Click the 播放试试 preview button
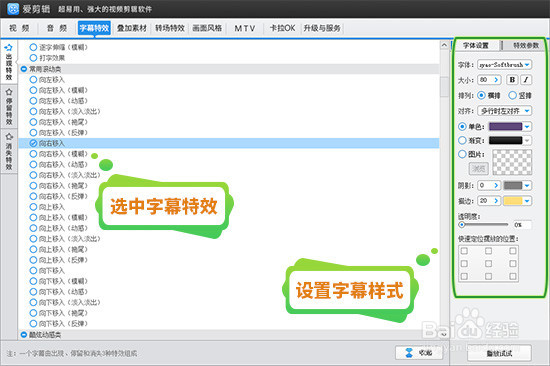Image resolution: width=550 pixels, height=366 pixels. 499,353
